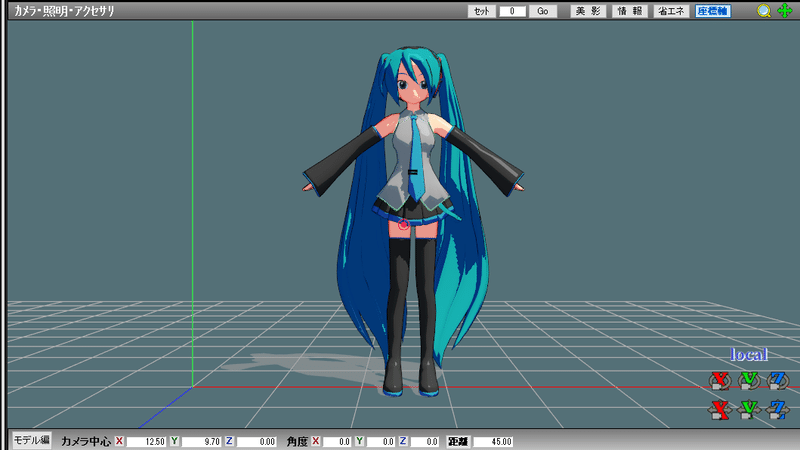The width and height of the screenshot is (800, 450).
Task: Click the 角度 angle X field
Action: point(337,441)
